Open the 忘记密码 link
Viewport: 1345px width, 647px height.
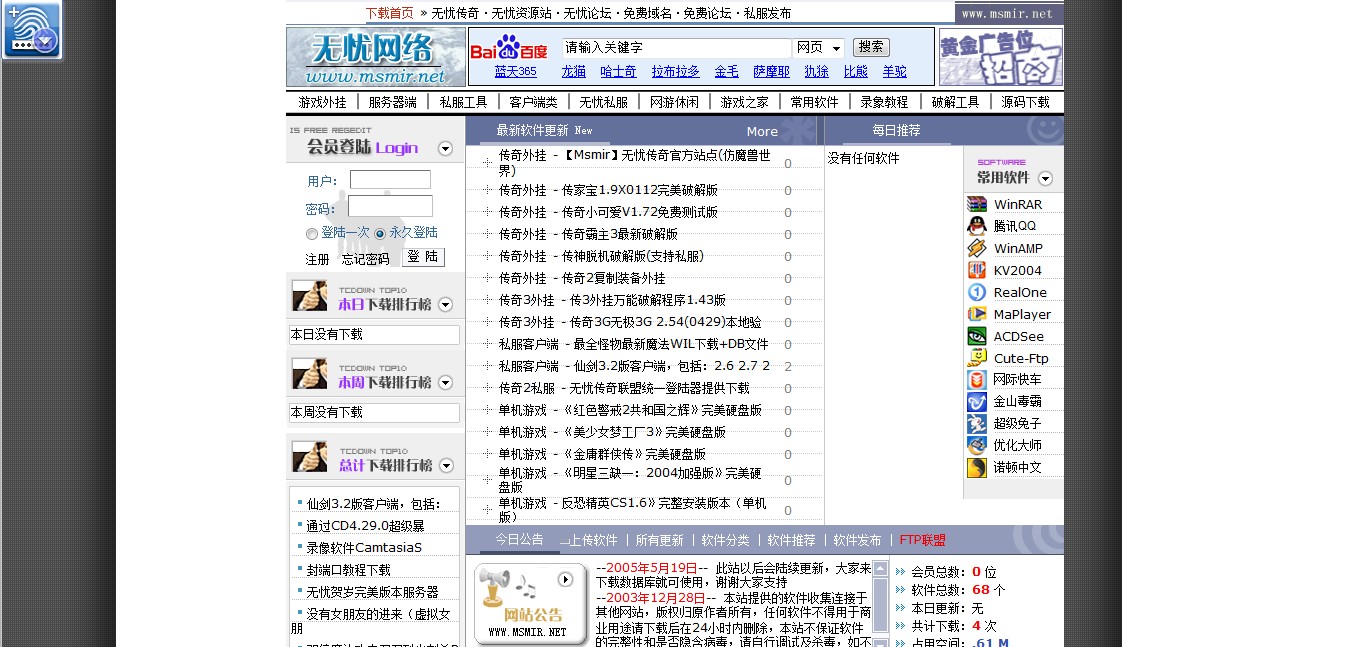click(365, 259)
